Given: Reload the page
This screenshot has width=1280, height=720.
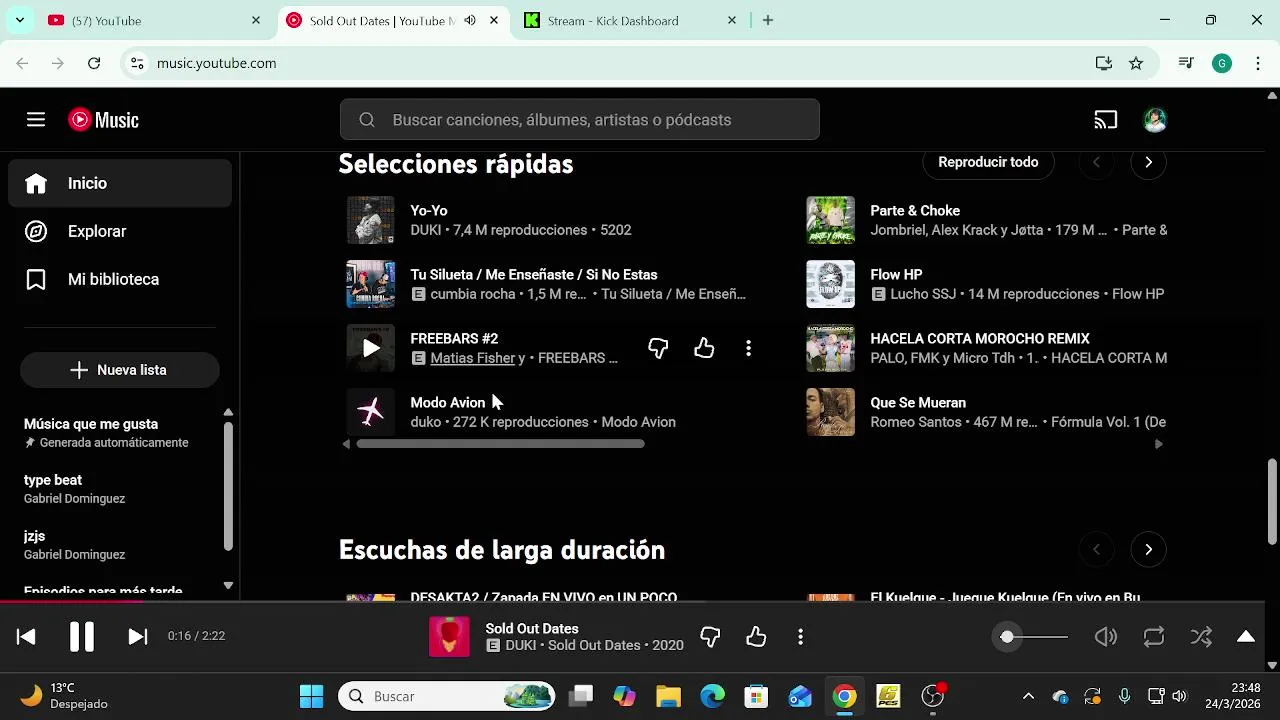Looking at the screenshot, I should 94,63.
